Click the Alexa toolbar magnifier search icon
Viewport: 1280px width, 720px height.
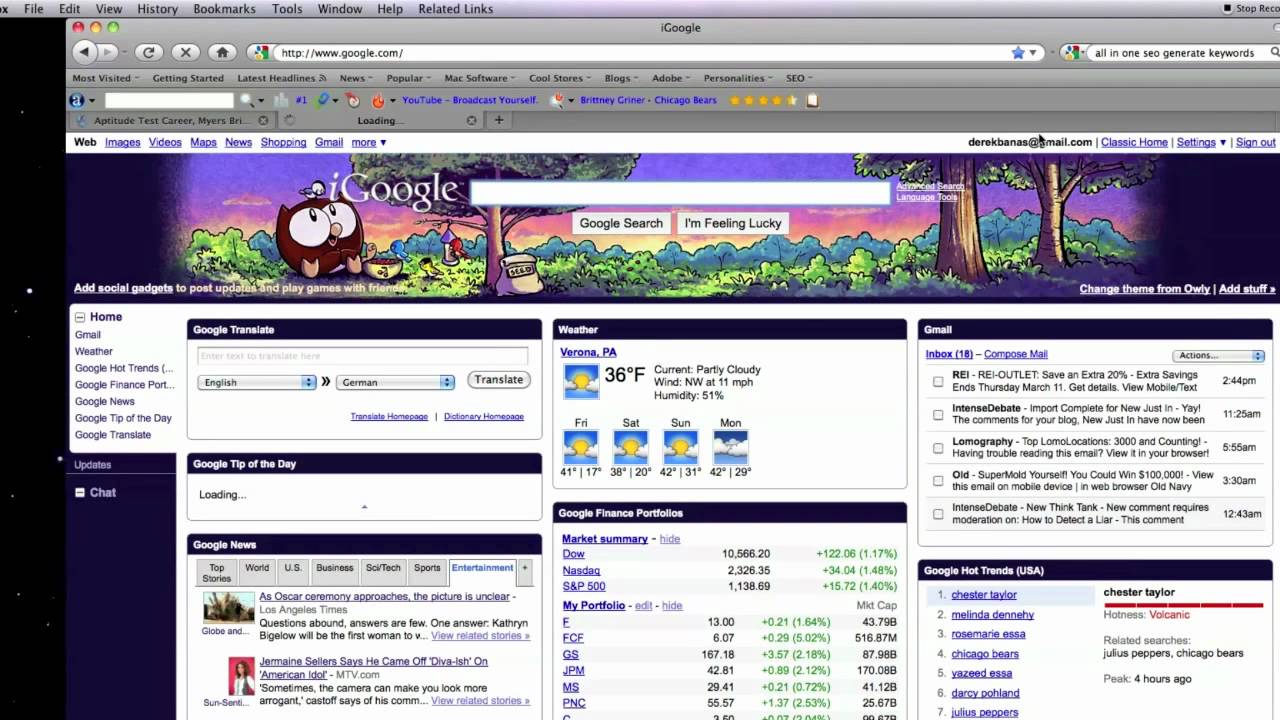tap(246, 100)
